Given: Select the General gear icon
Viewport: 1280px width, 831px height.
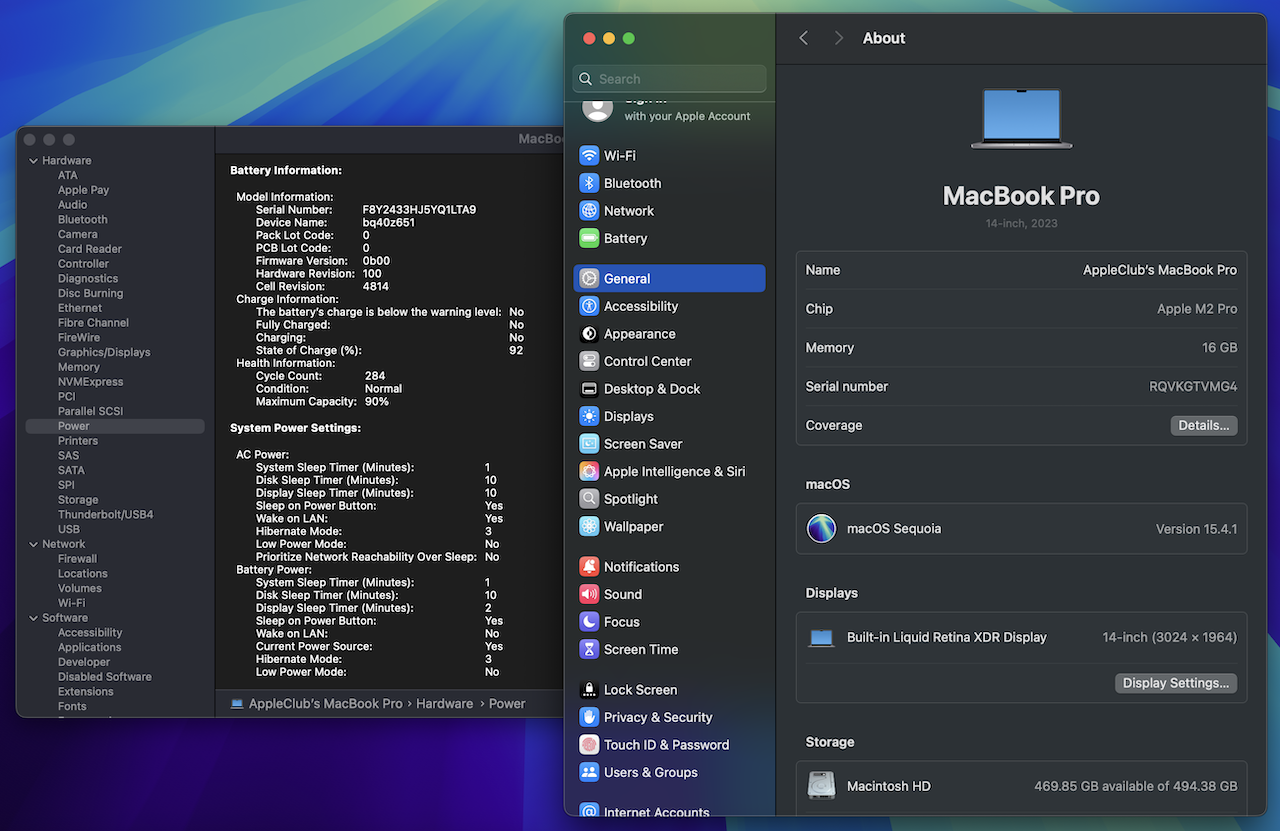Looking at the screenshot, I should tap(589, 279).
